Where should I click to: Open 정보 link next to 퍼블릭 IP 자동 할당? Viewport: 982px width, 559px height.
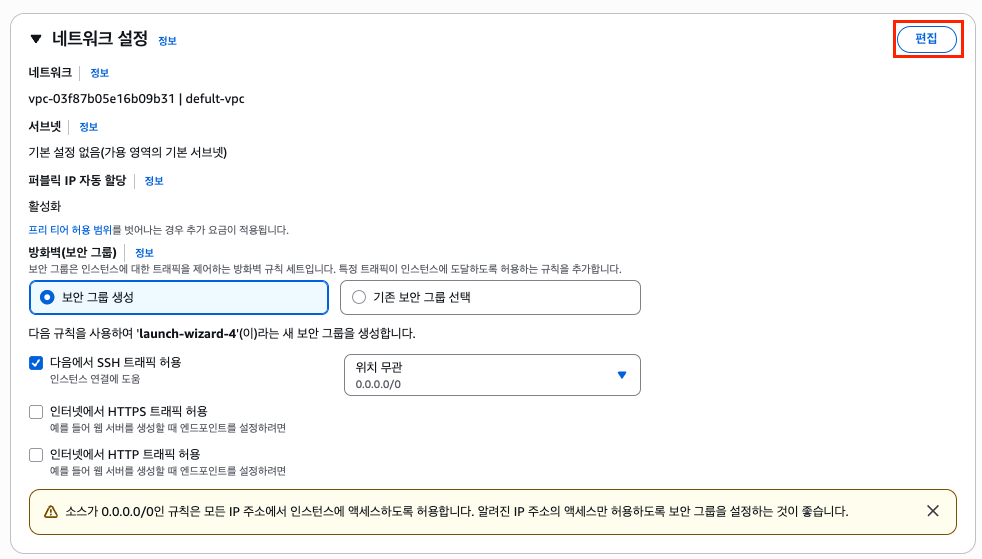click(x=153, y=181)
